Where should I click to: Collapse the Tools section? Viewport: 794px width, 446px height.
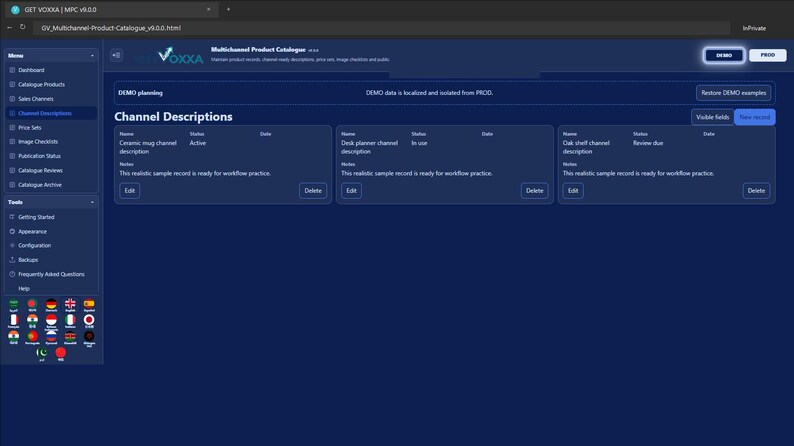click(x=92, y=202)
